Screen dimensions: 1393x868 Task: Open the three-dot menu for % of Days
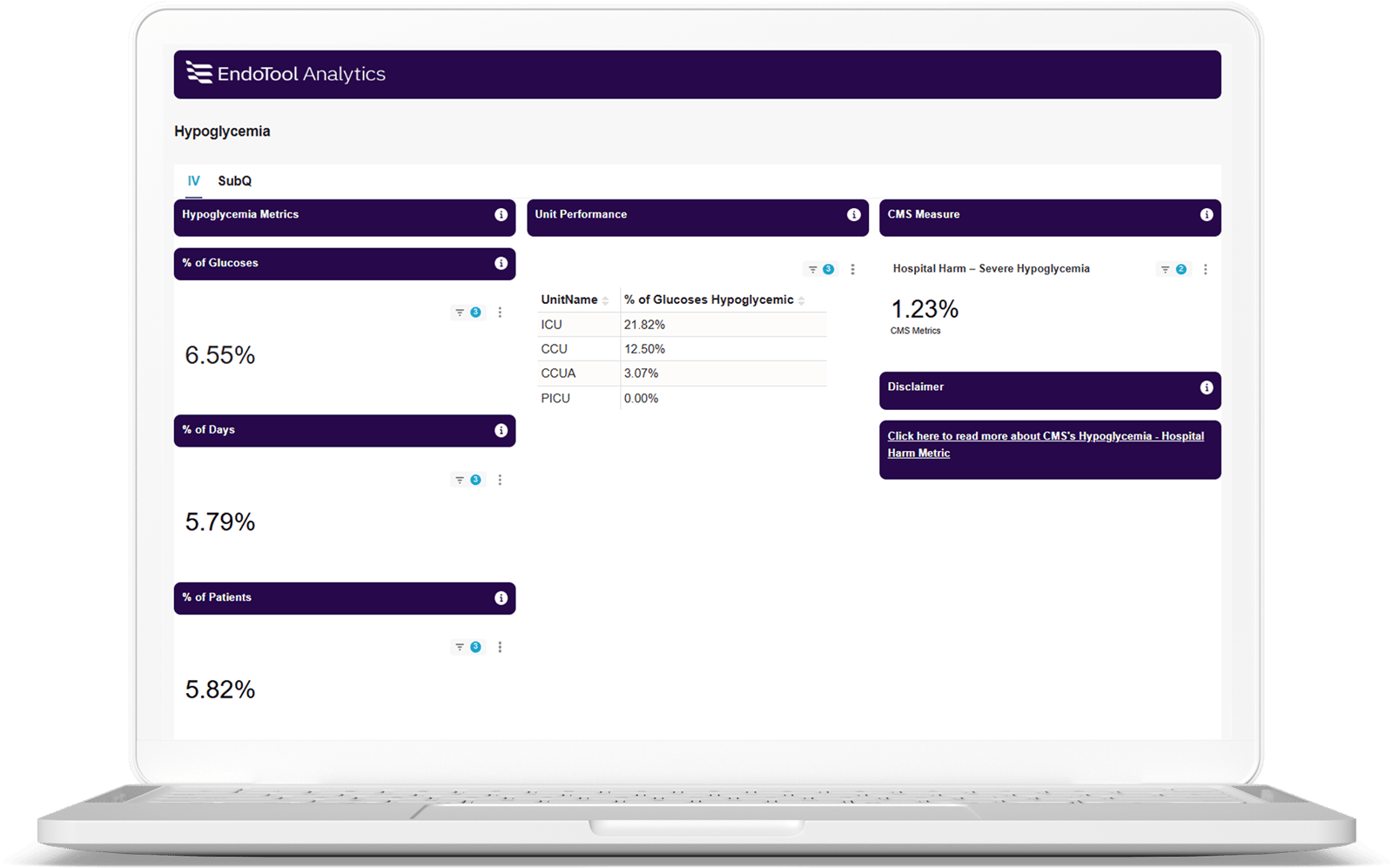click(500, 480)
